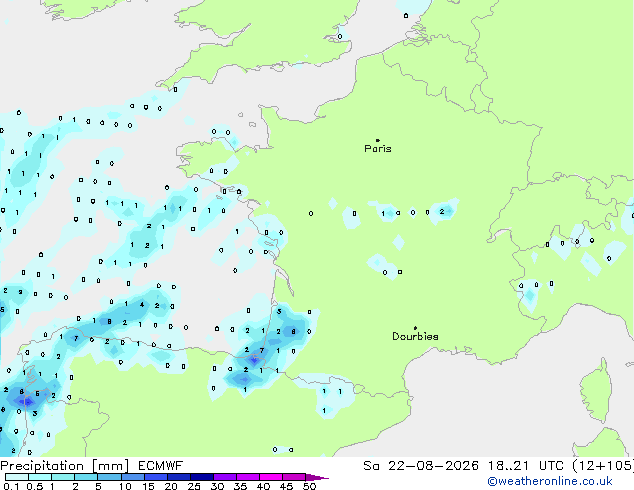Click the legend label 0.1
This screenshot has height=490, width=634.
11,486
